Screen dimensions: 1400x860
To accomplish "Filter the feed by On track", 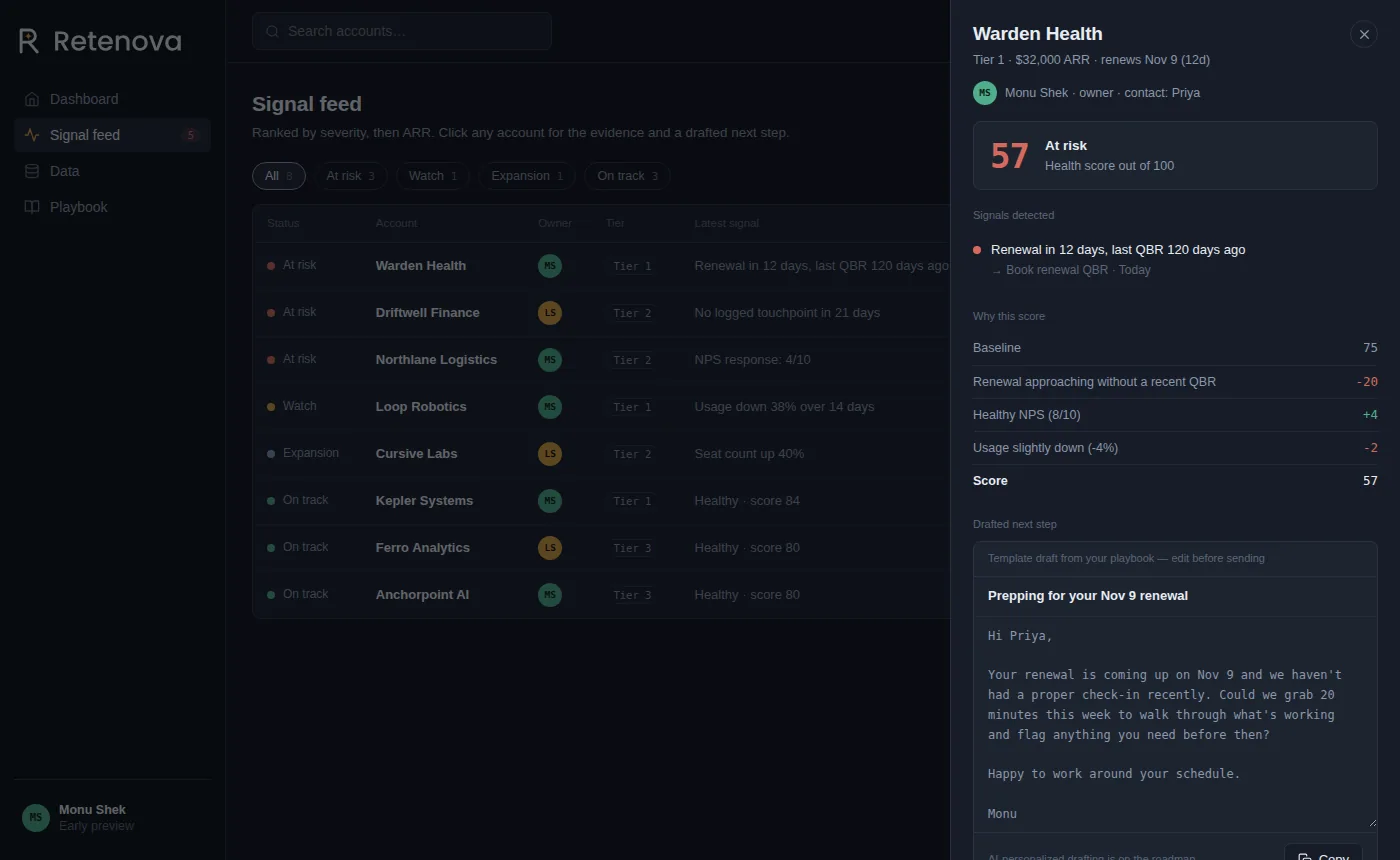I will click(x=627, y=176).
